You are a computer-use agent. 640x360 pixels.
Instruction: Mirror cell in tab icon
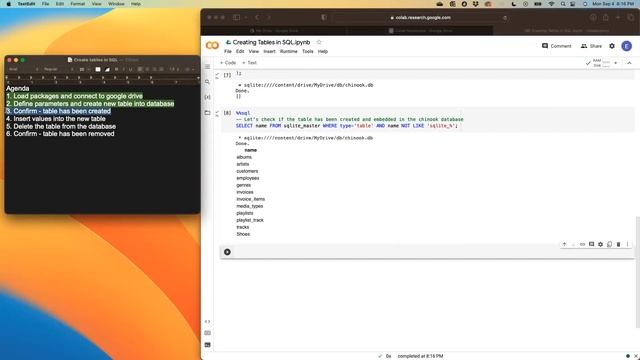[609, 244]
